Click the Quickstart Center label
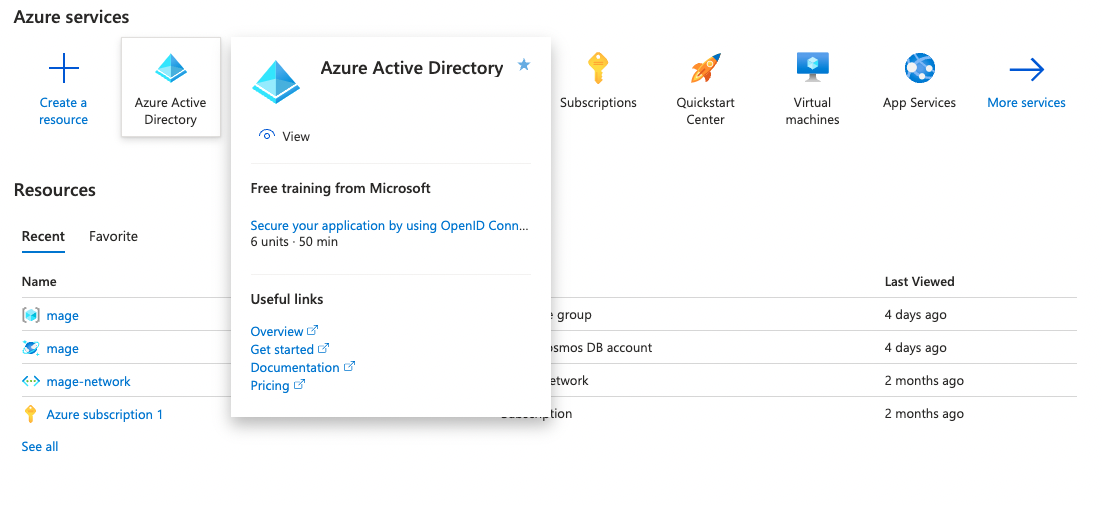Viewport: 1102px width, 505px height. 705,111
